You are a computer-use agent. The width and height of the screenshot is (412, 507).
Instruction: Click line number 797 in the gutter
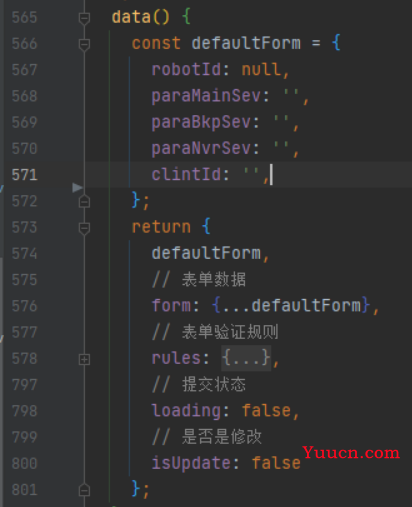pos(24,385)
